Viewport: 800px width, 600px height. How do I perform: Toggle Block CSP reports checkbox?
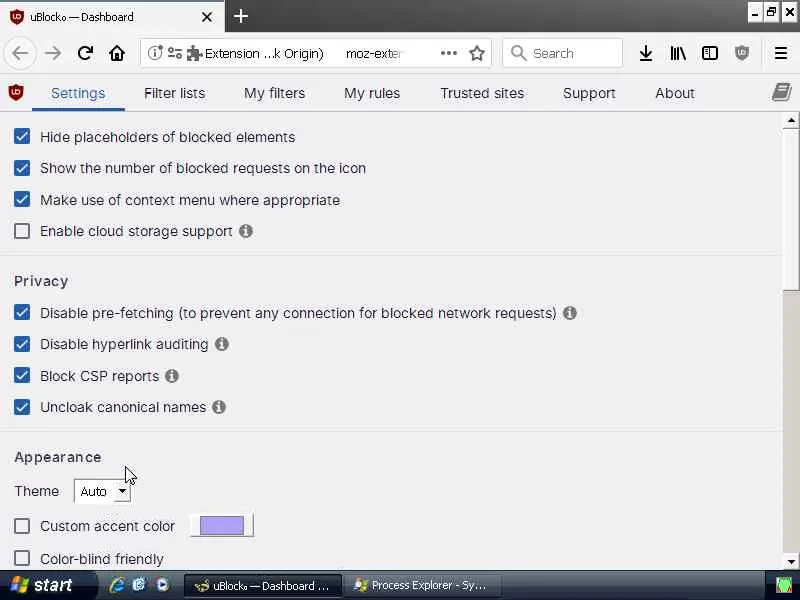click(x=22, y=376)
